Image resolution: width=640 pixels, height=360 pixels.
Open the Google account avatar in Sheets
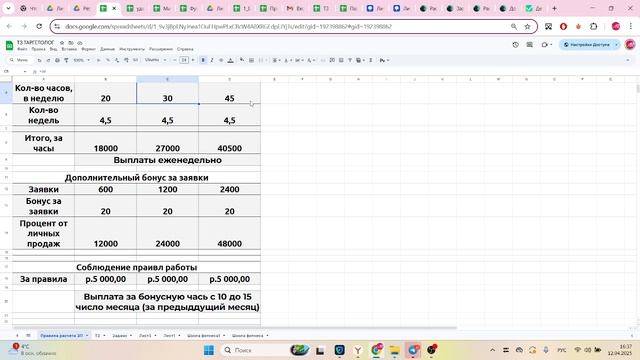[x=630, y=44]
